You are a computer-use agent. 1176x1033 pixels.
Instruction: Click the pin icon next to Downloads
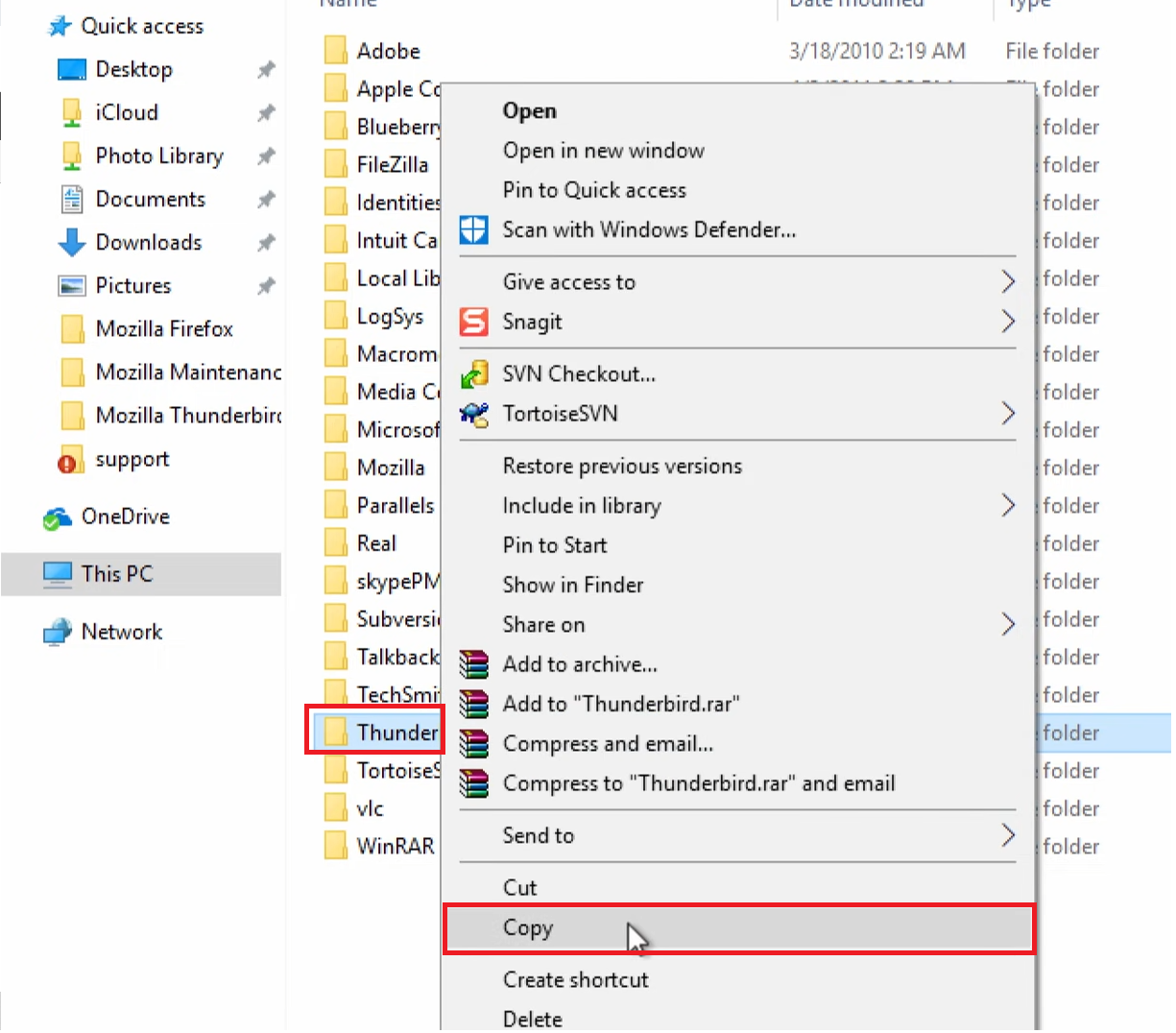266,242
